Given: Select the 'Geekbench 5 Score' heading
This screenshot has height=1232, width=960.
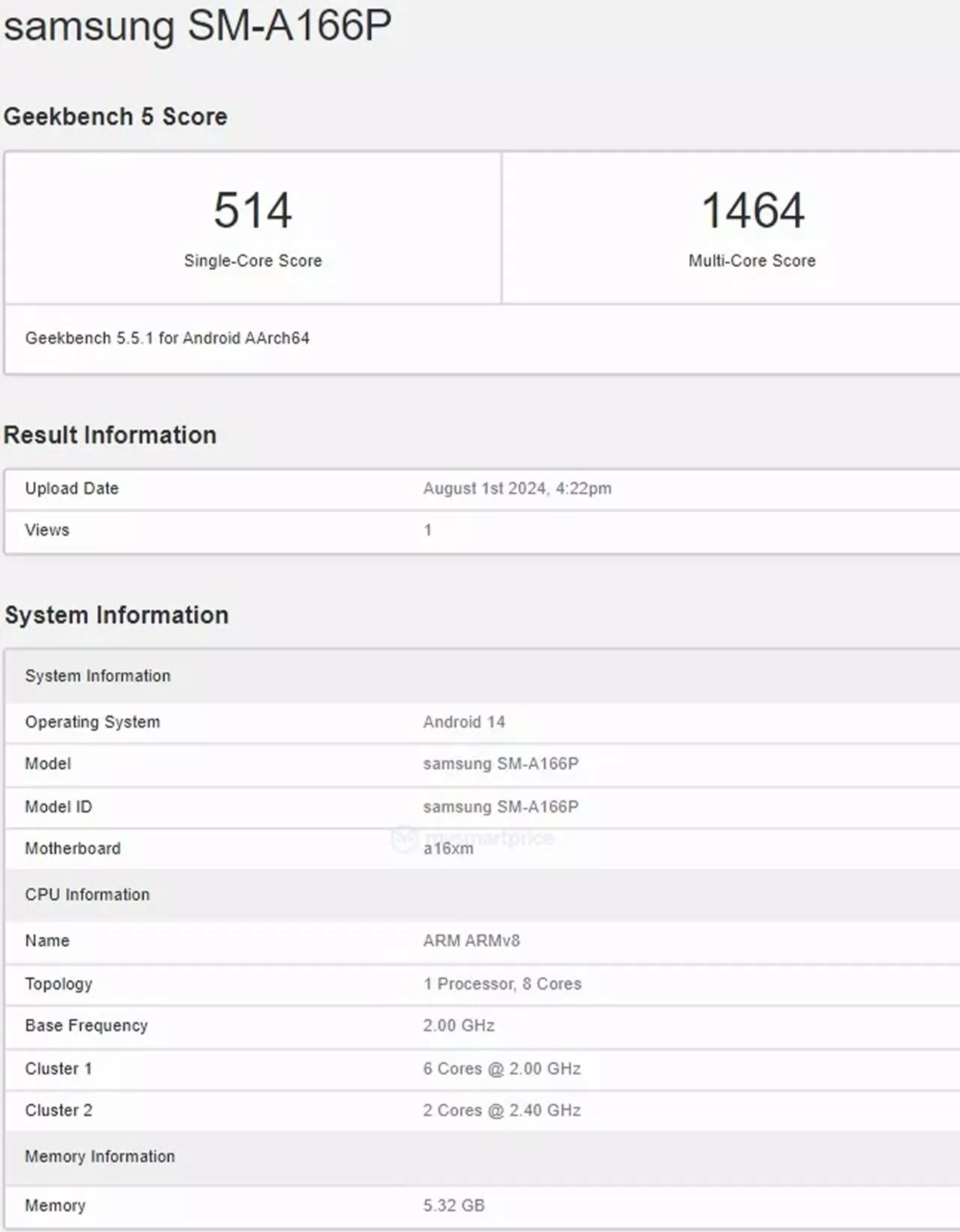Looking at the screenshot, I should (115, 116).
